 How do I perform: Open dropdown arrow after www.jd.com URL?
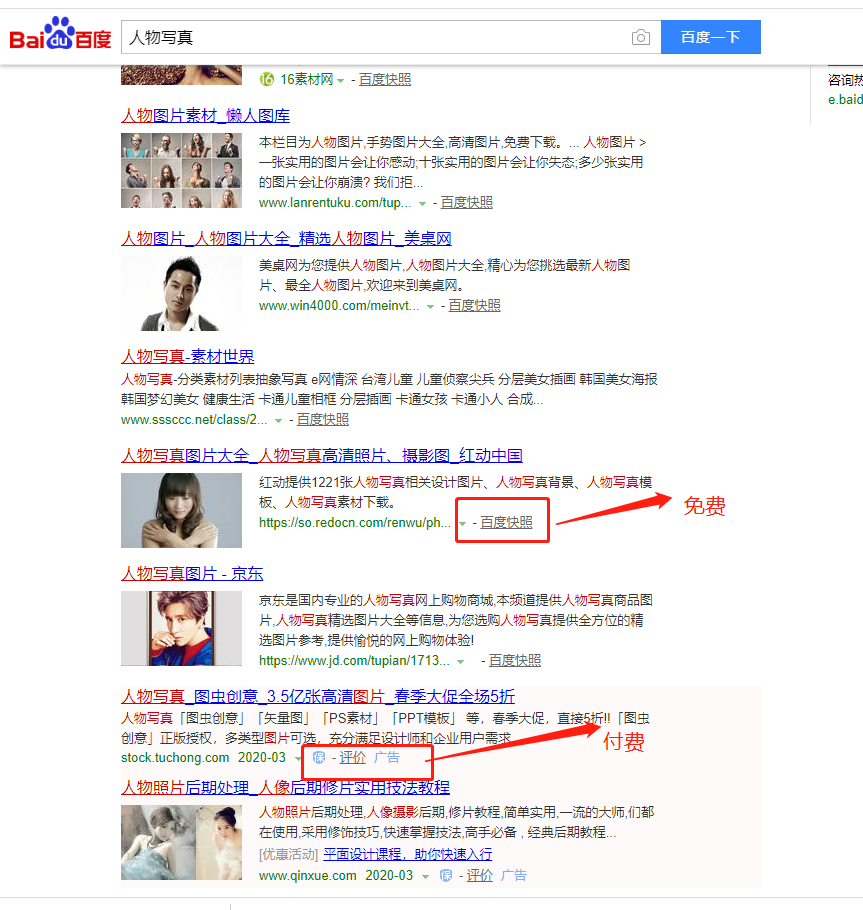point(460,662)
